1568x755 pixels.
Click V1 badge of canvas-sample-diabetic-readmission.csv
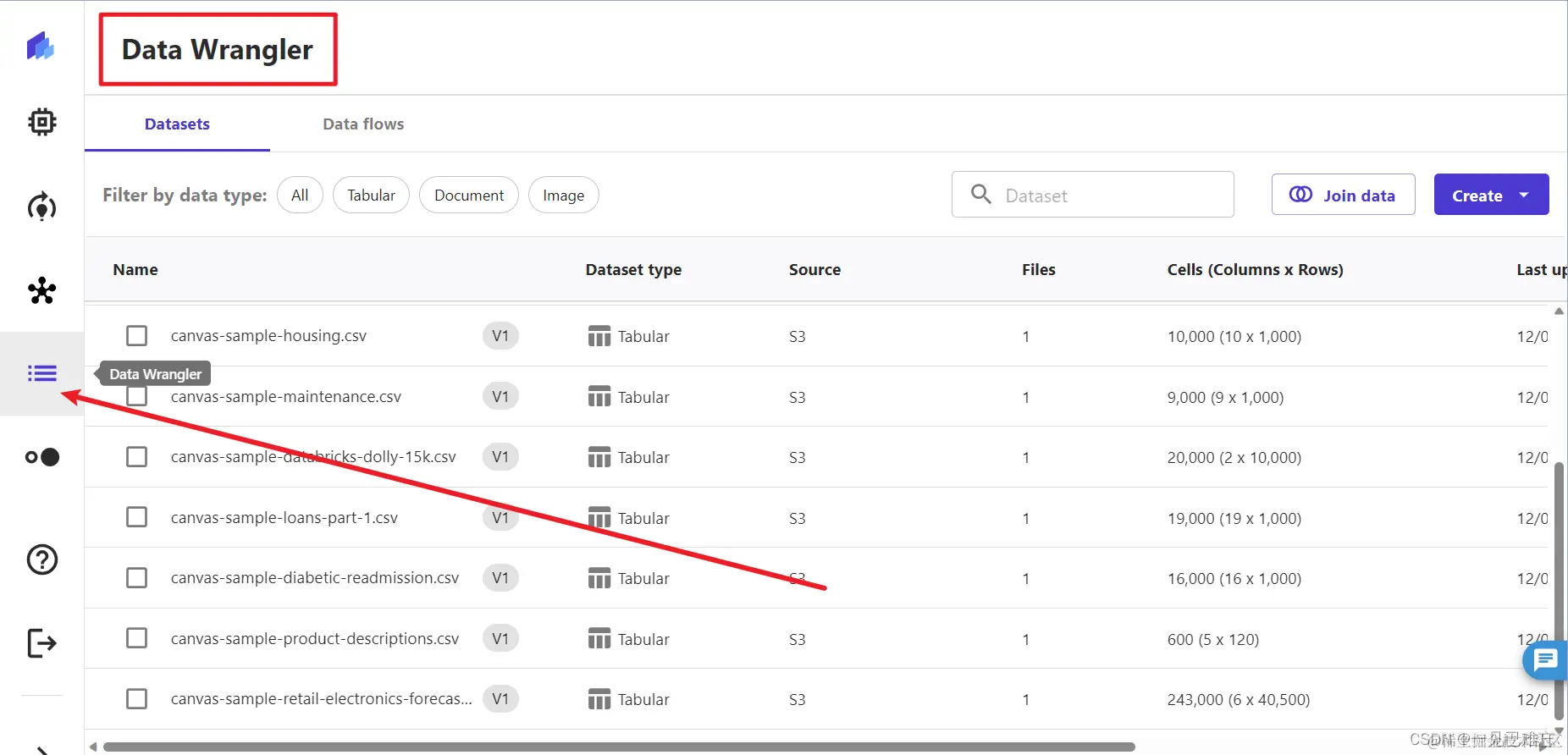pos(500,578)
